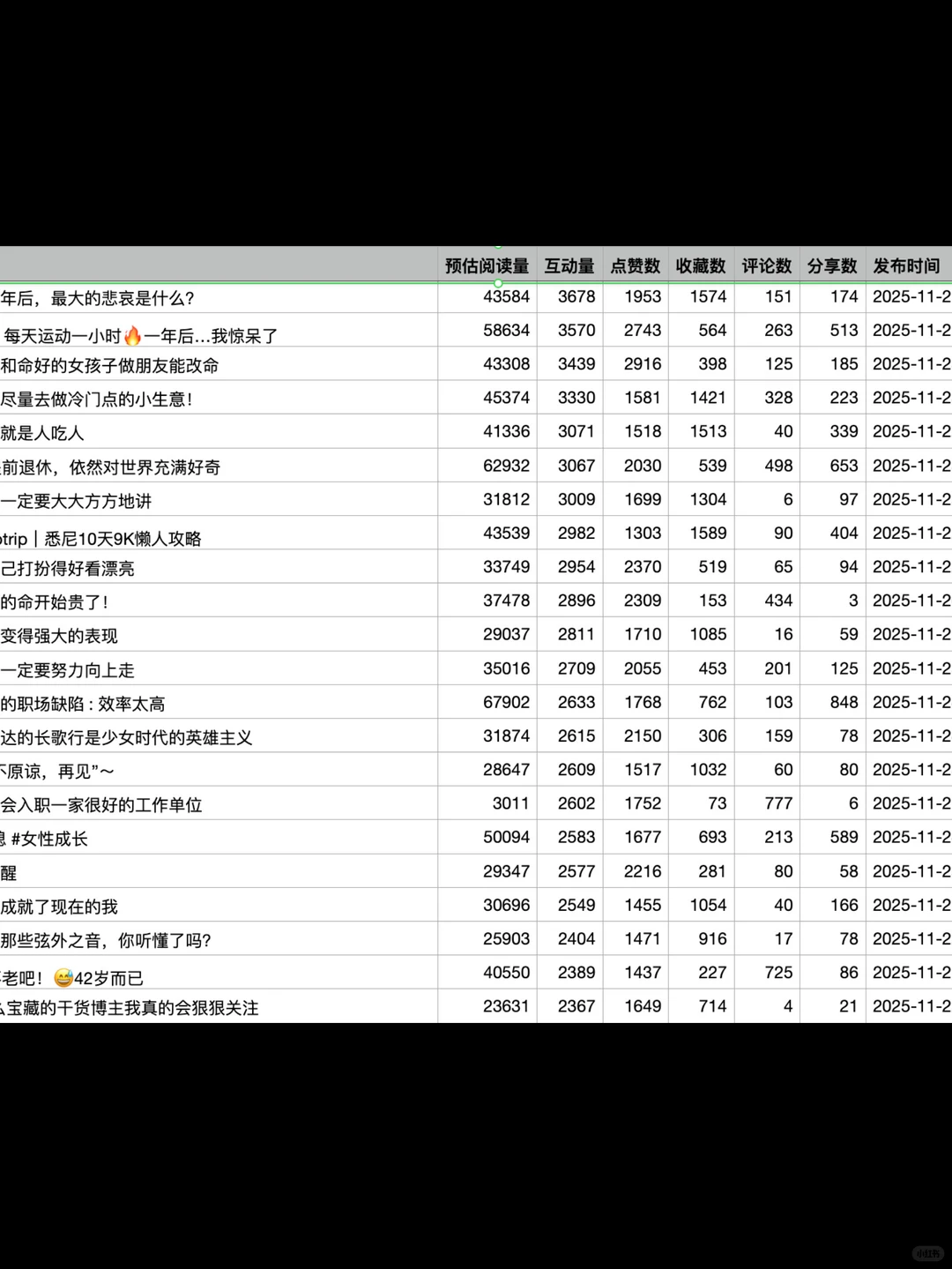Click title cell 一定要大大方方地讲
Viewport: 952px width, 1269px height.
pyautogui.click(x=219, y=500)
